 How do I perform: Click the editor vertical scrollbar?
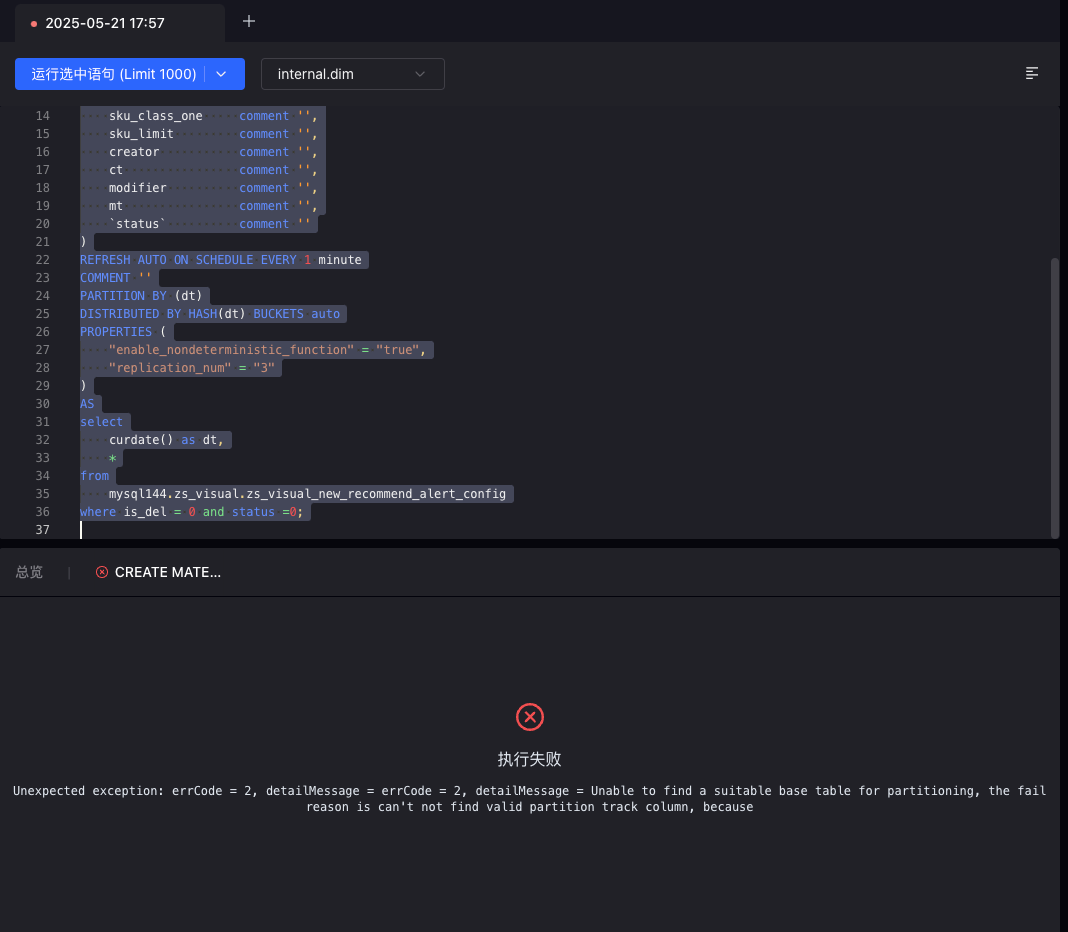coord(1055,399)
